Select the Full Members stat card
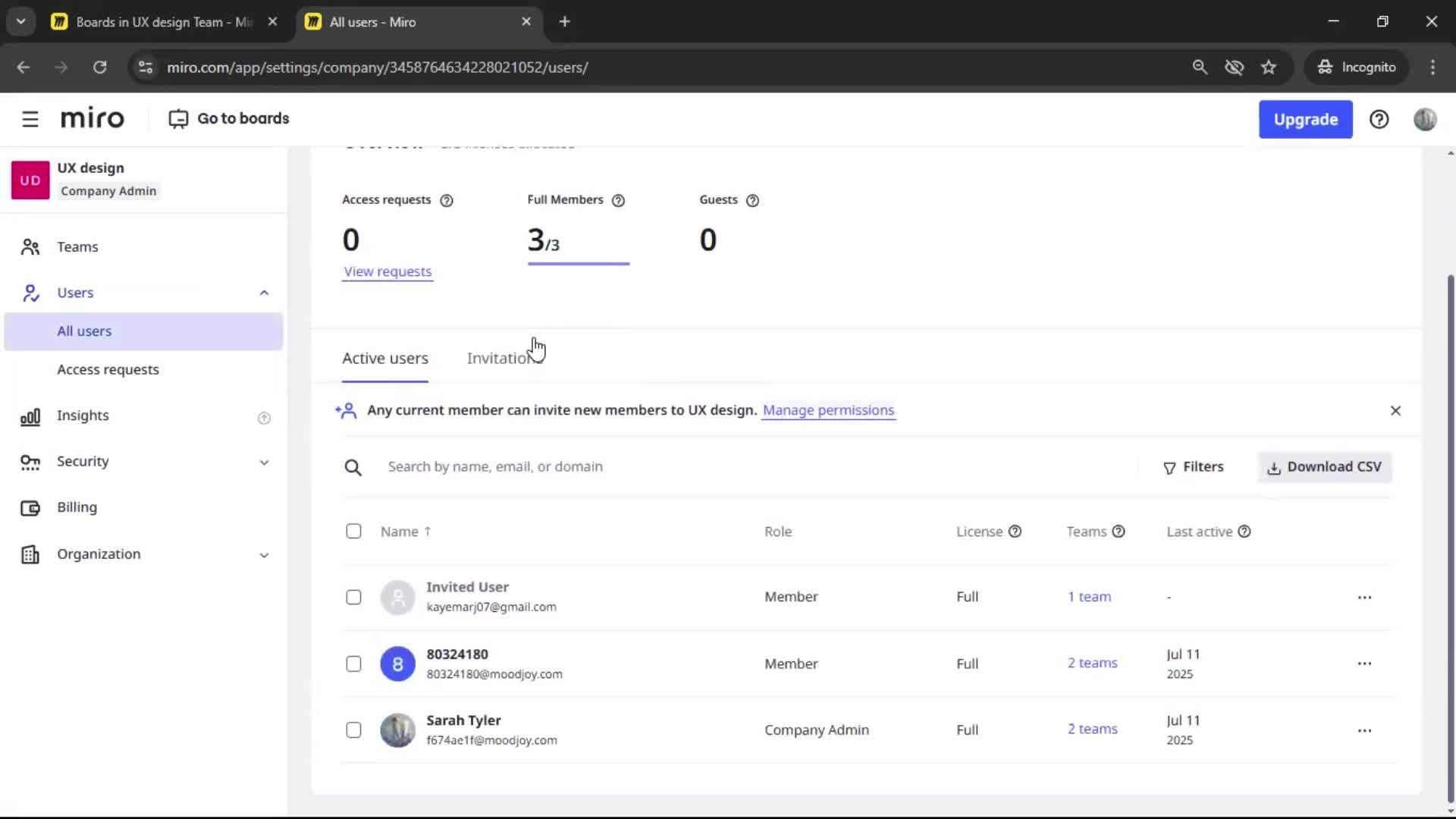Screen dimensions: 1456x819 point(578,229)
